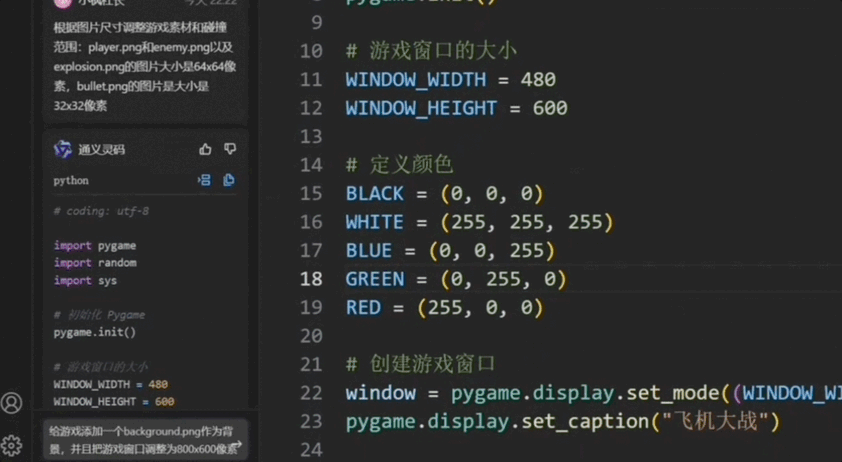Click 'set_mode' on line 22
Image resolution: width=842 pixels, height=462 pixels.
[673, 394]
